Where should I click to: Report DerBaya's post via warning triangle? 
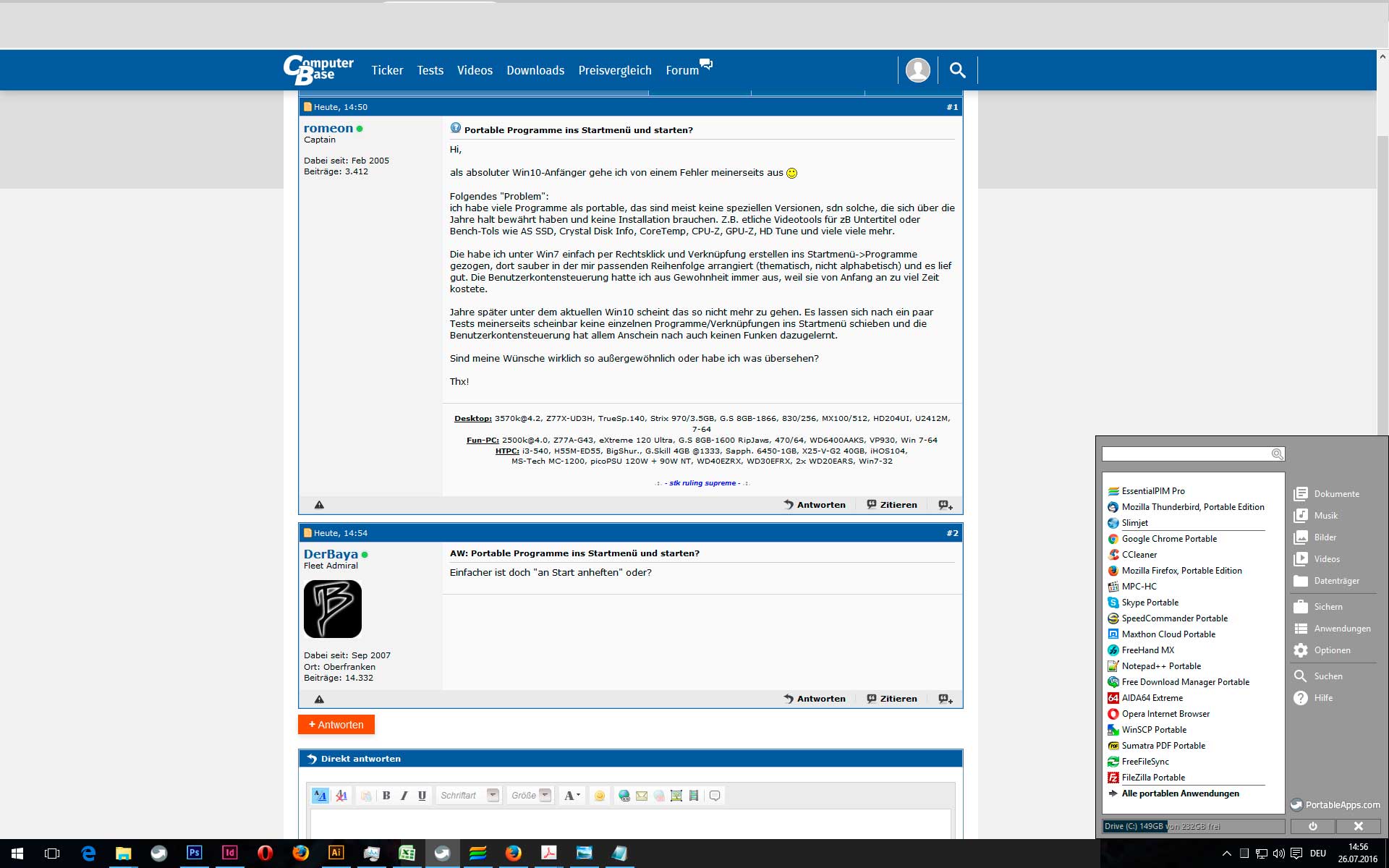pos(319,699)
